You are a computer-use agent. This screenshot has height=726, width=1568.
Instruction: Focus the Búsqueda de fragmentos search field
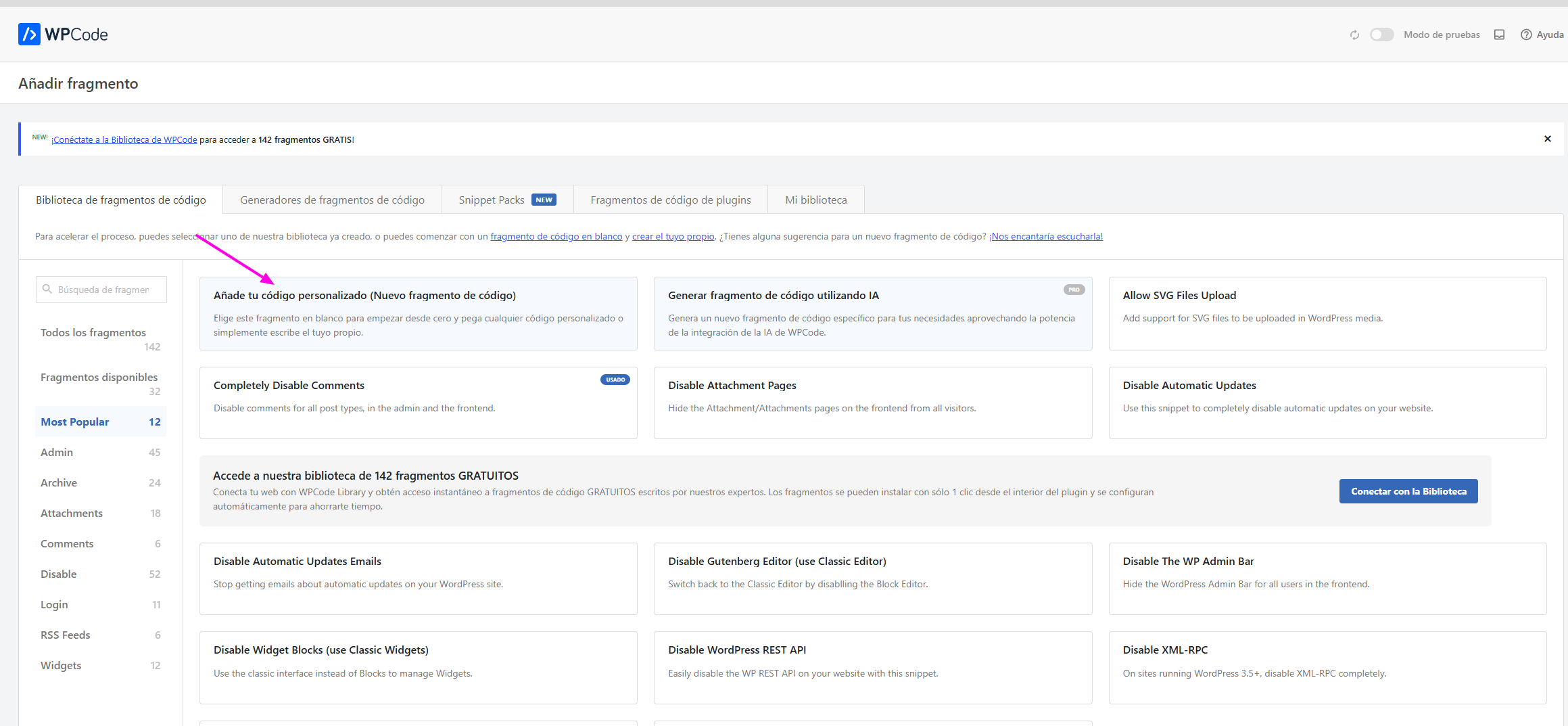click(x=101, y=290)
